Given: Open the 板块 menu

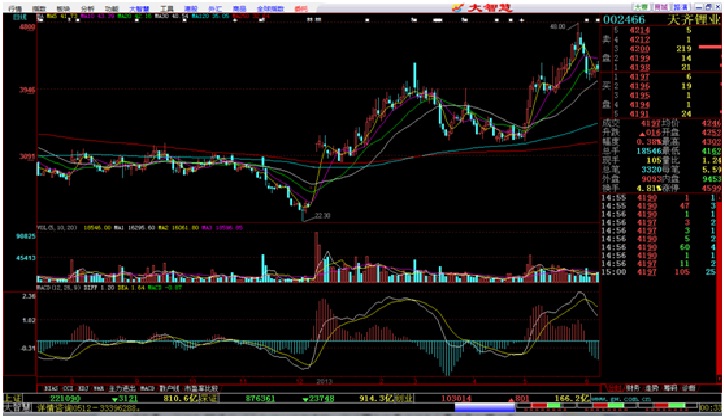Looking at the screenshot, I should tap(63, 8).
